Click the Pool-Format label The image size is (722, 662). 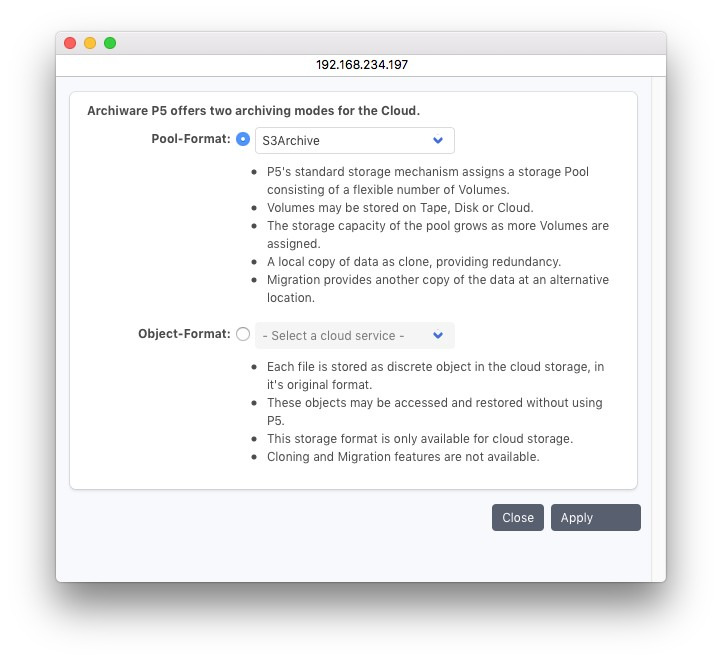tap(191, 139)
